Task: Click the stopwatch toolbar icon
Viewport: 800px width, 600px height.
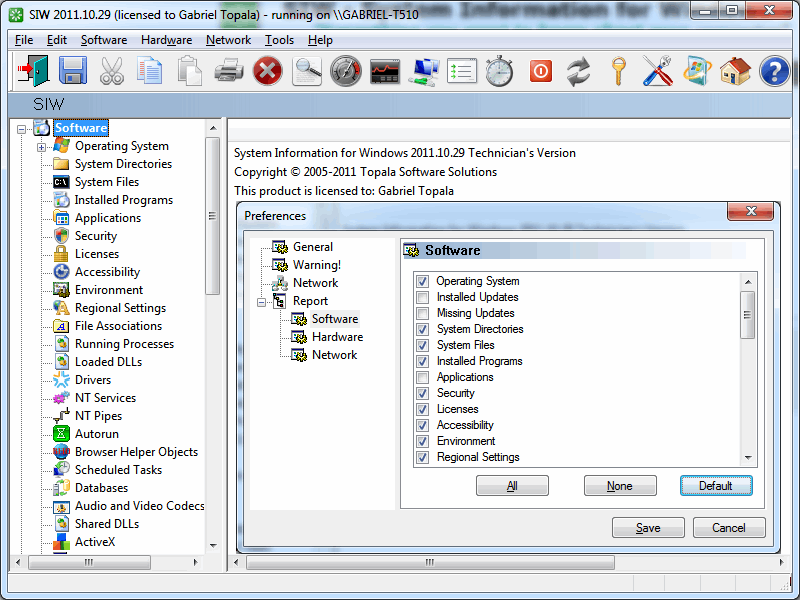Action: (500, 71)
